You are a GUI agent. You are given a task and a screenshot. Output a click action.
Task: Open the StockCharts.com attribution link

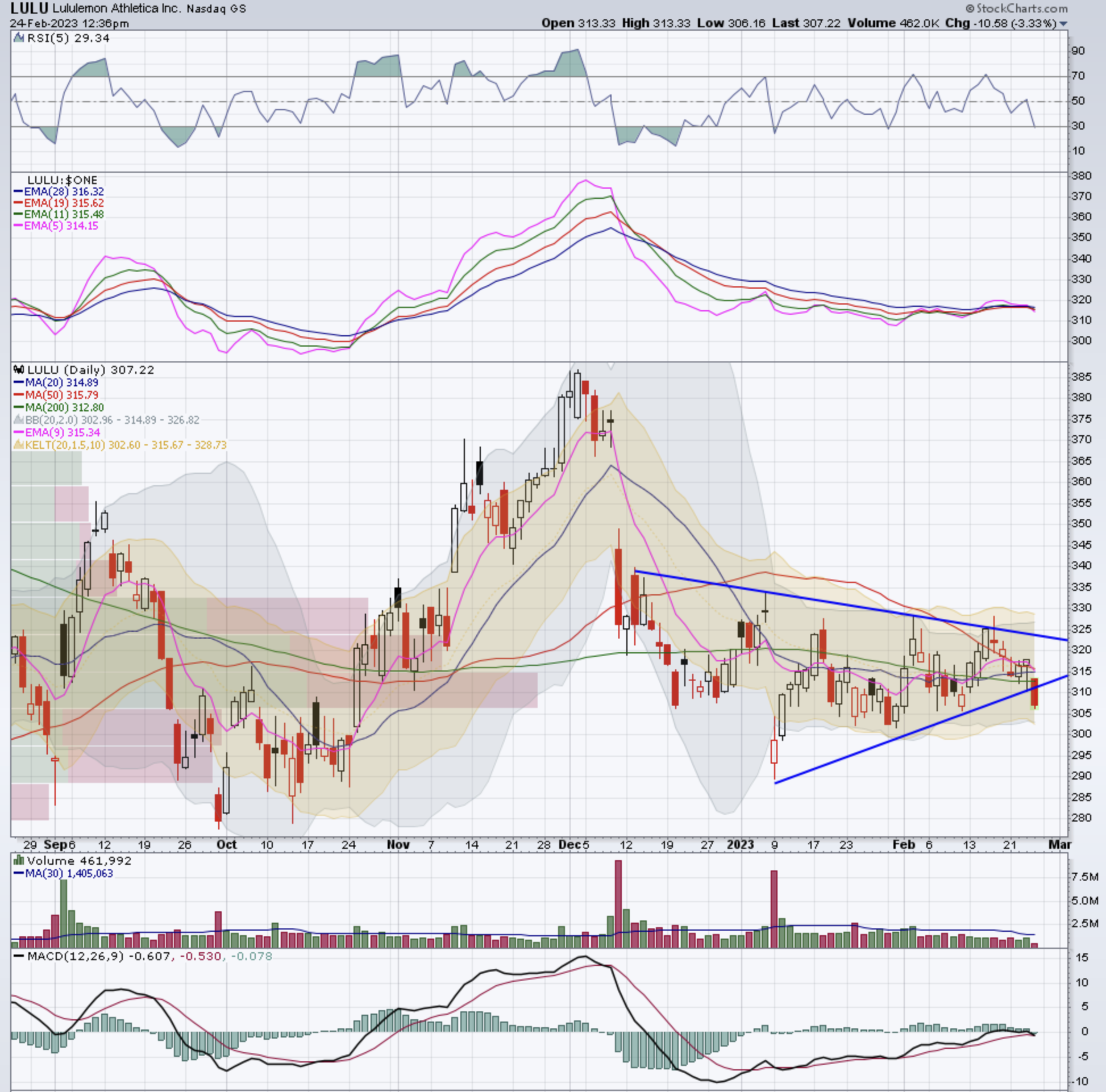click(x=1021, y=9)
